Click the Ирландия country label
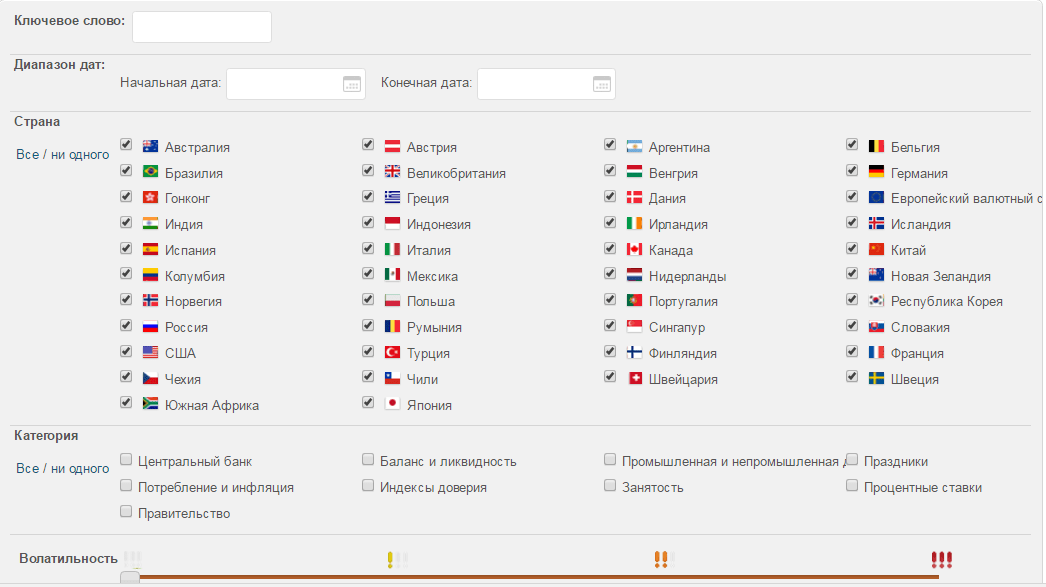1046x587 pixels. (x=678, y=225)
